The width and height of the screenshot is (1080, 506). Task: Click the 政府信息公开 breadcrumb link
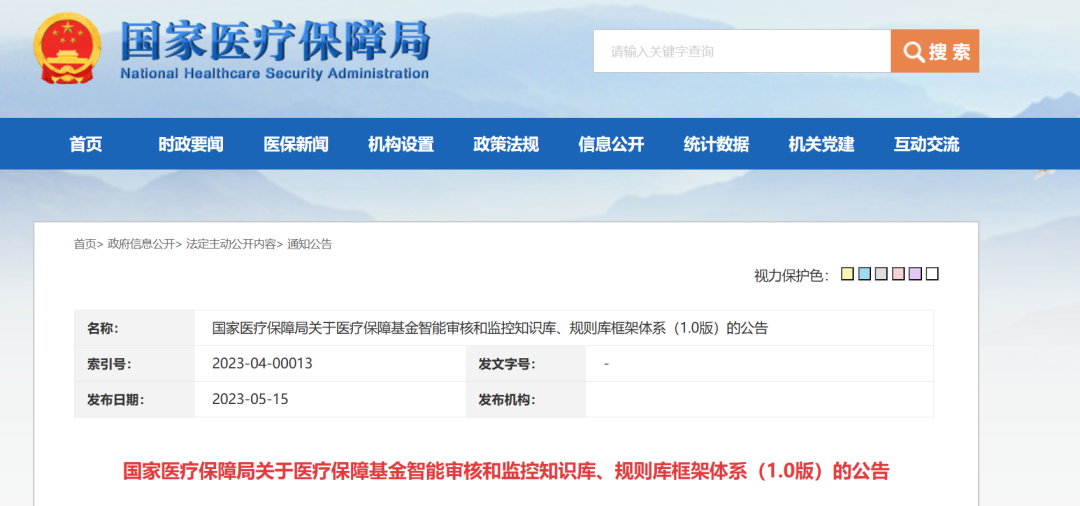click(x=141, y=244)
